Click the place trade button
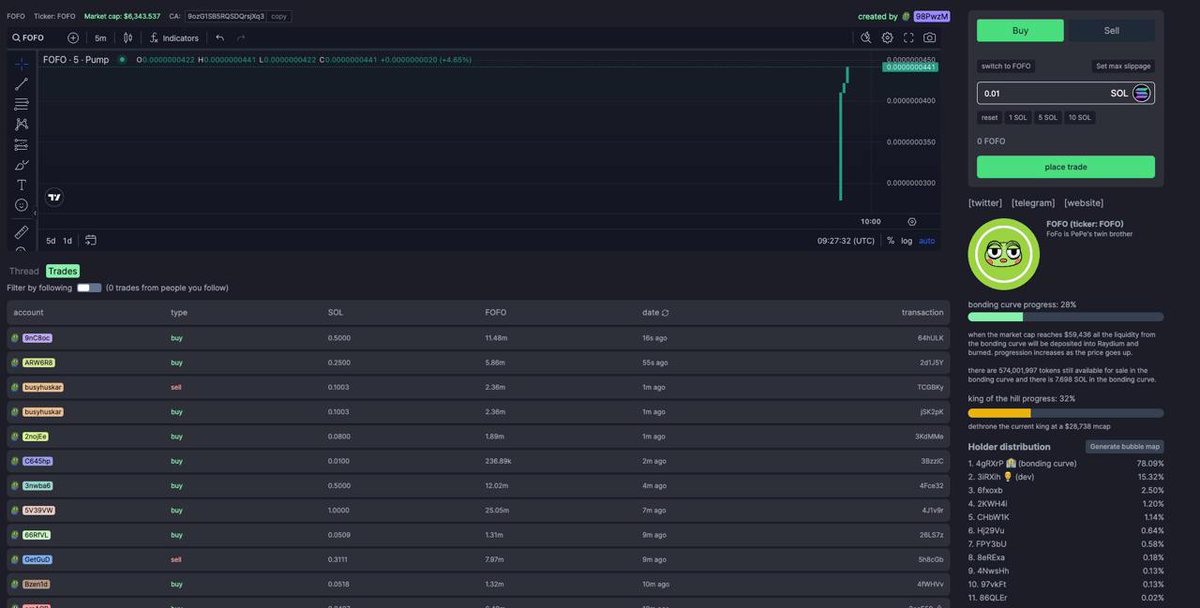 click(x=1066, y=167)
